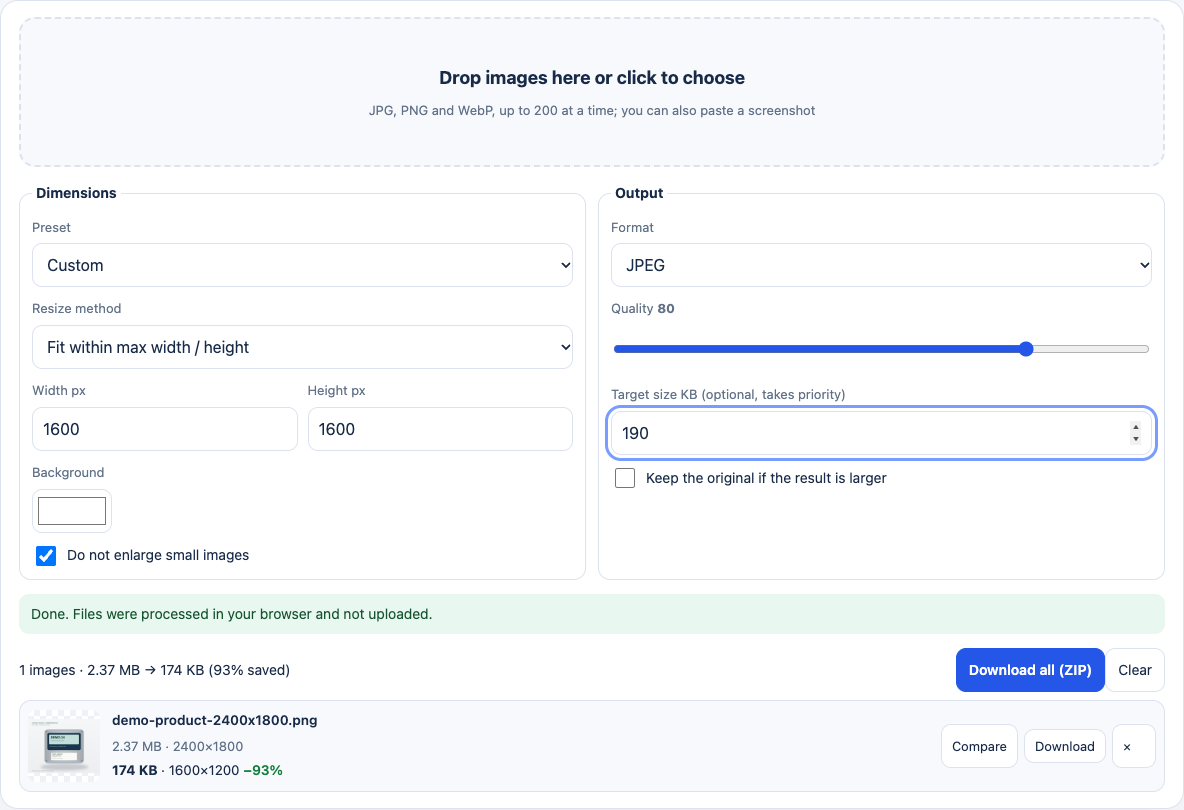
Task: Click the "Dimensions" section heading
Action: pyautogui.click(x=76, y=193)
